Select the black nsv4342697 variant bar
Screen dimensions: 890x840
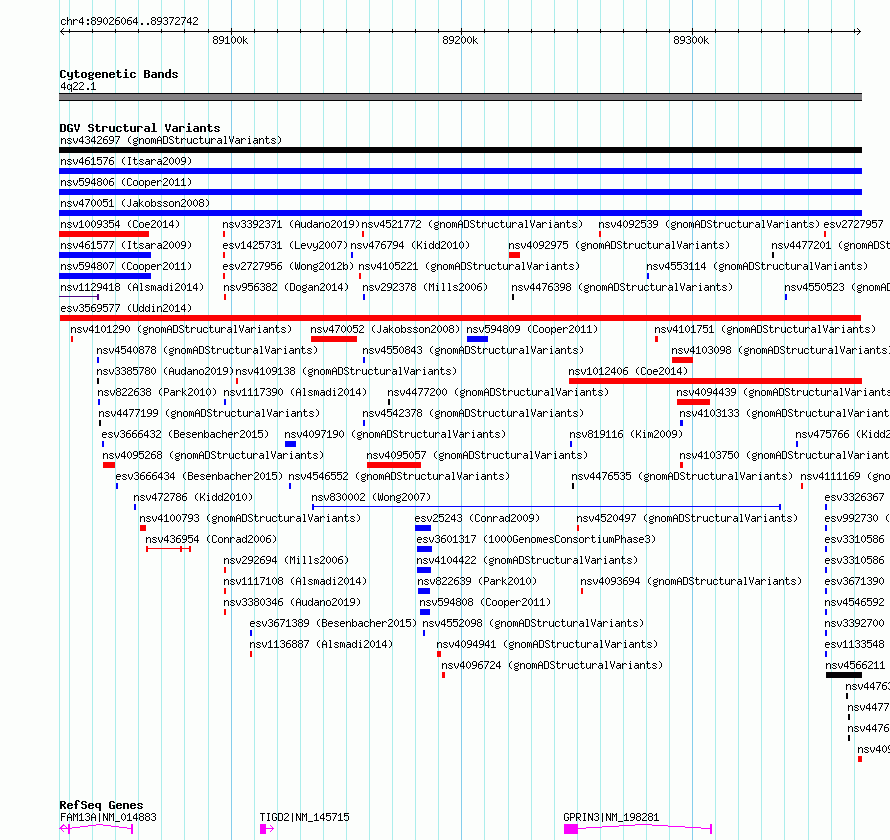(460, 150)
